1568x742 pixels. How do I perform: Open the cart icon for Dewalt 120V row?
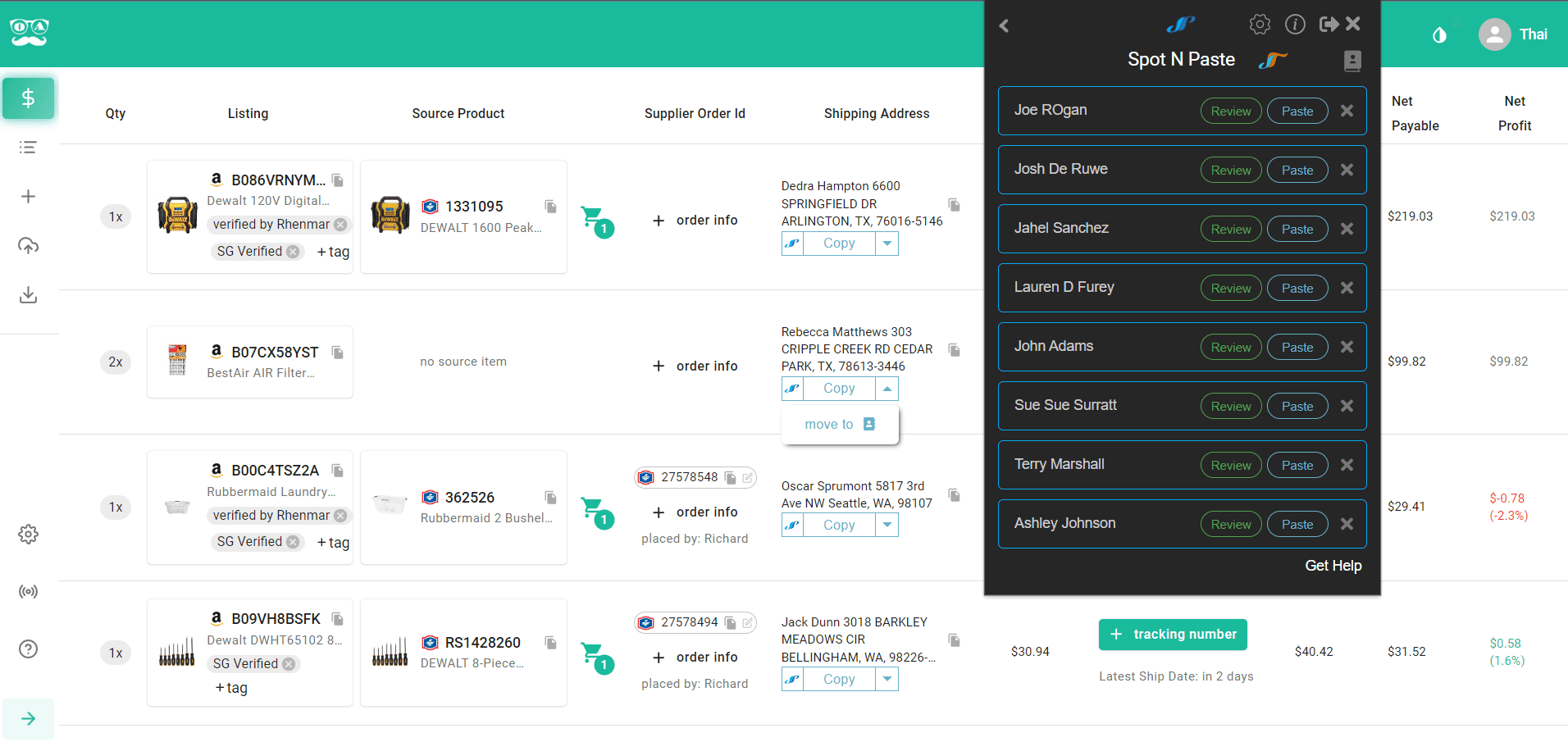coord(596,221)
